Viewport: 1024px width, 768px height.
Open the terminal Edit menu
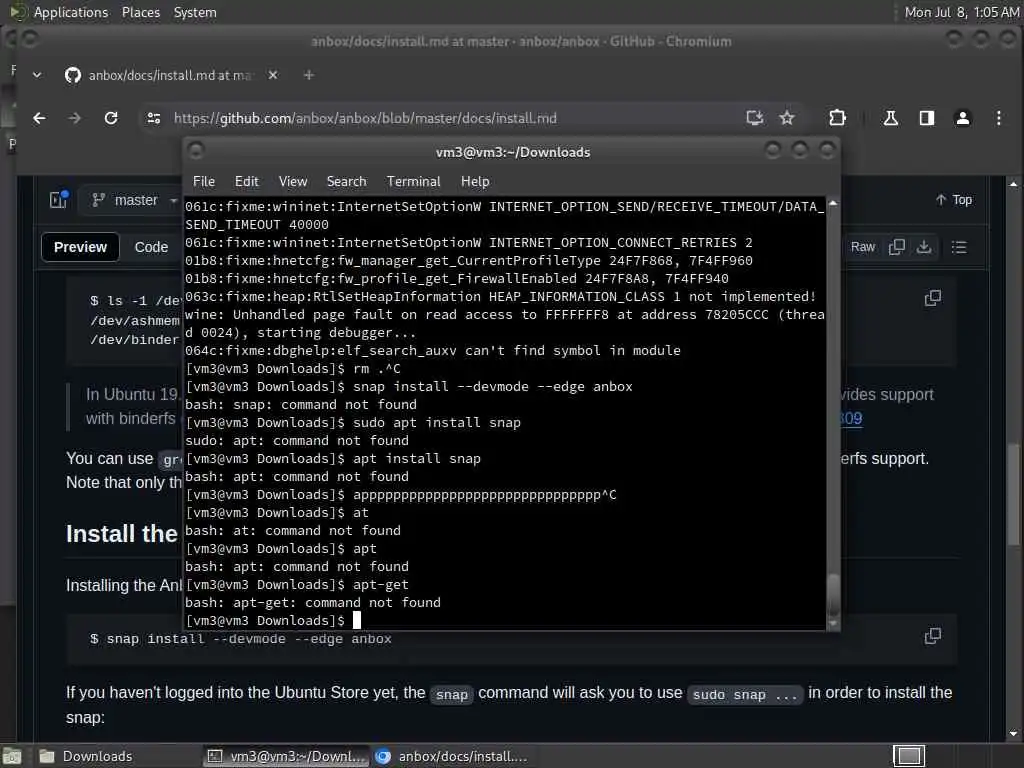point(247,182)
